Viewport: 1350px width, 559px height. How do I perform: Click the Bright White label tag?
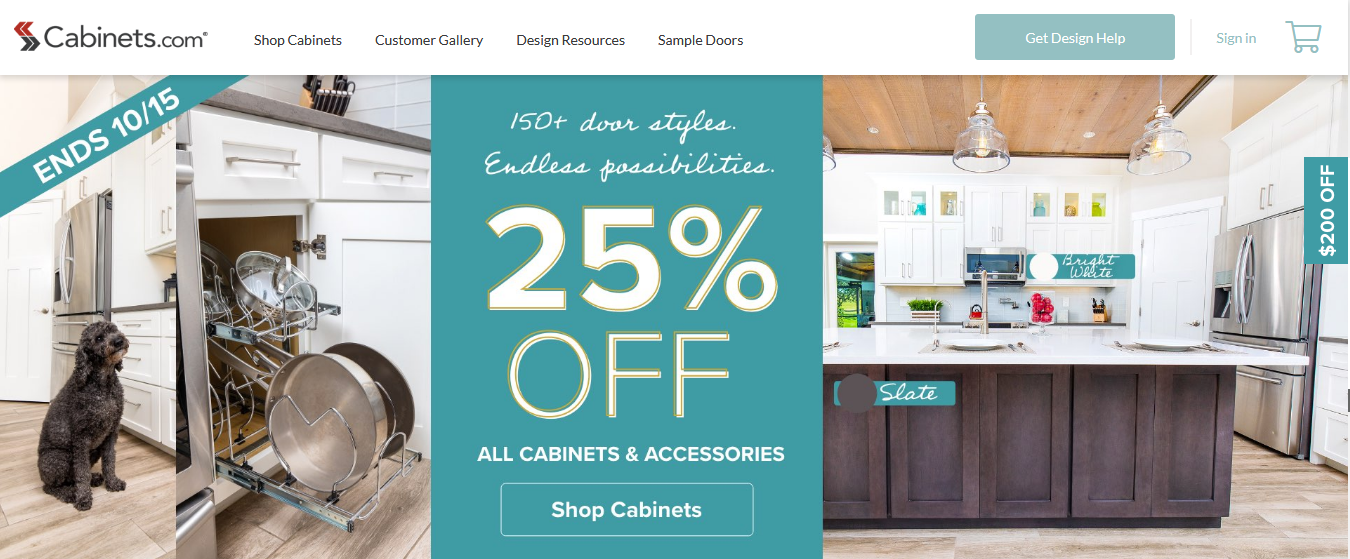[x=1081, y=266]
